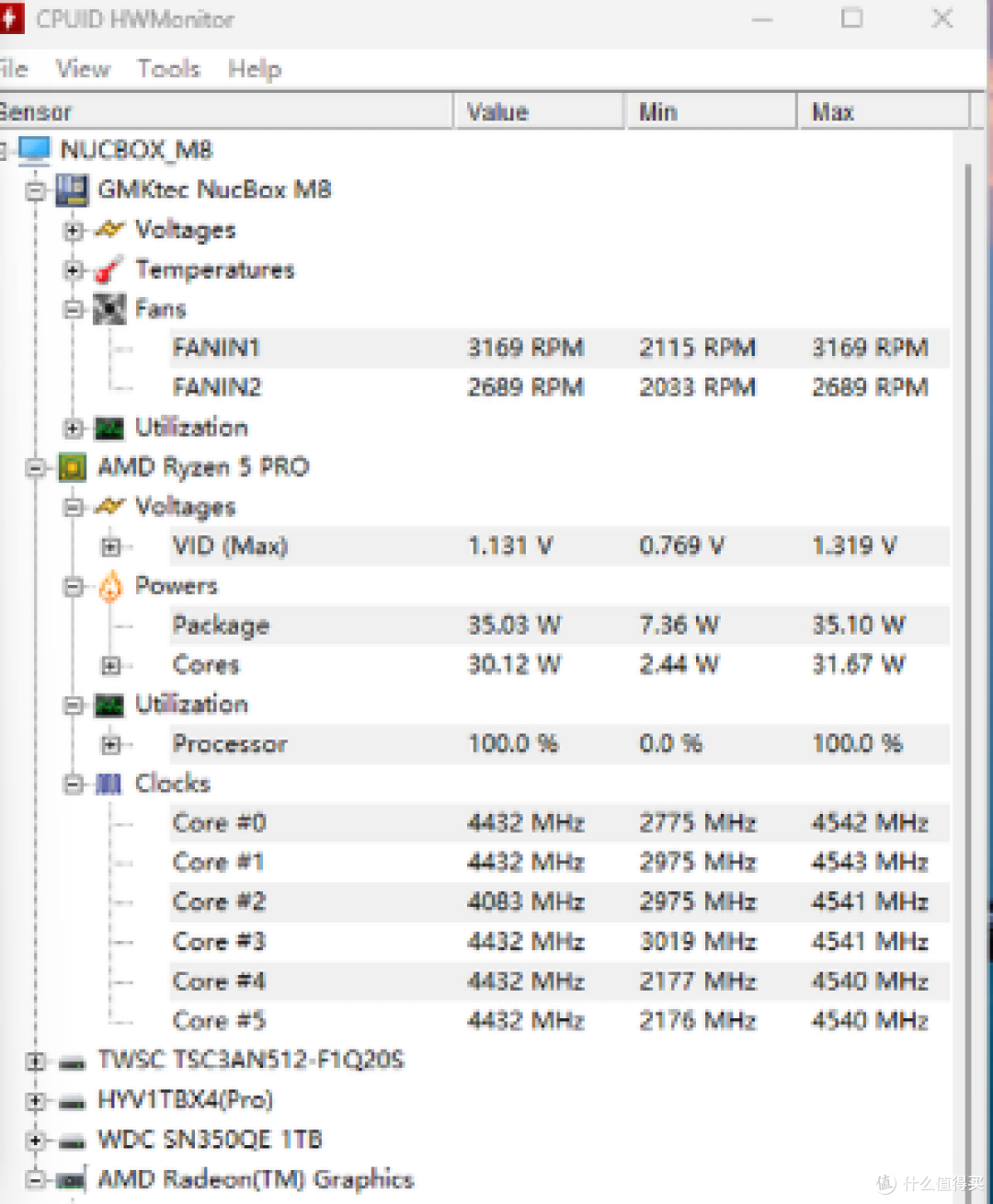Click the Max column header
Viewport: 993px width, 1204px height.
[885, 111]
